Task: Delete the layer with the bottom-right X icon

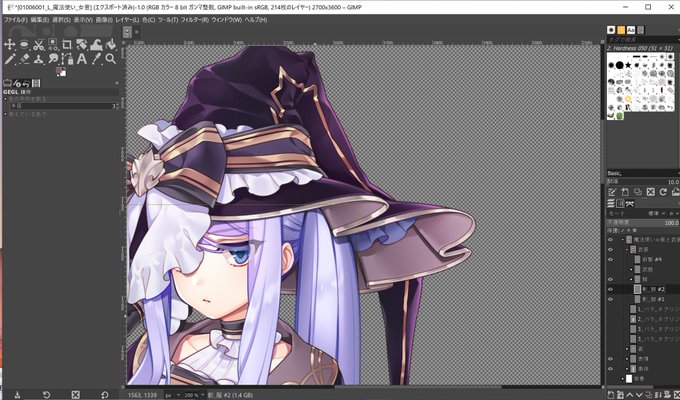Action: [x=676, y=395]
